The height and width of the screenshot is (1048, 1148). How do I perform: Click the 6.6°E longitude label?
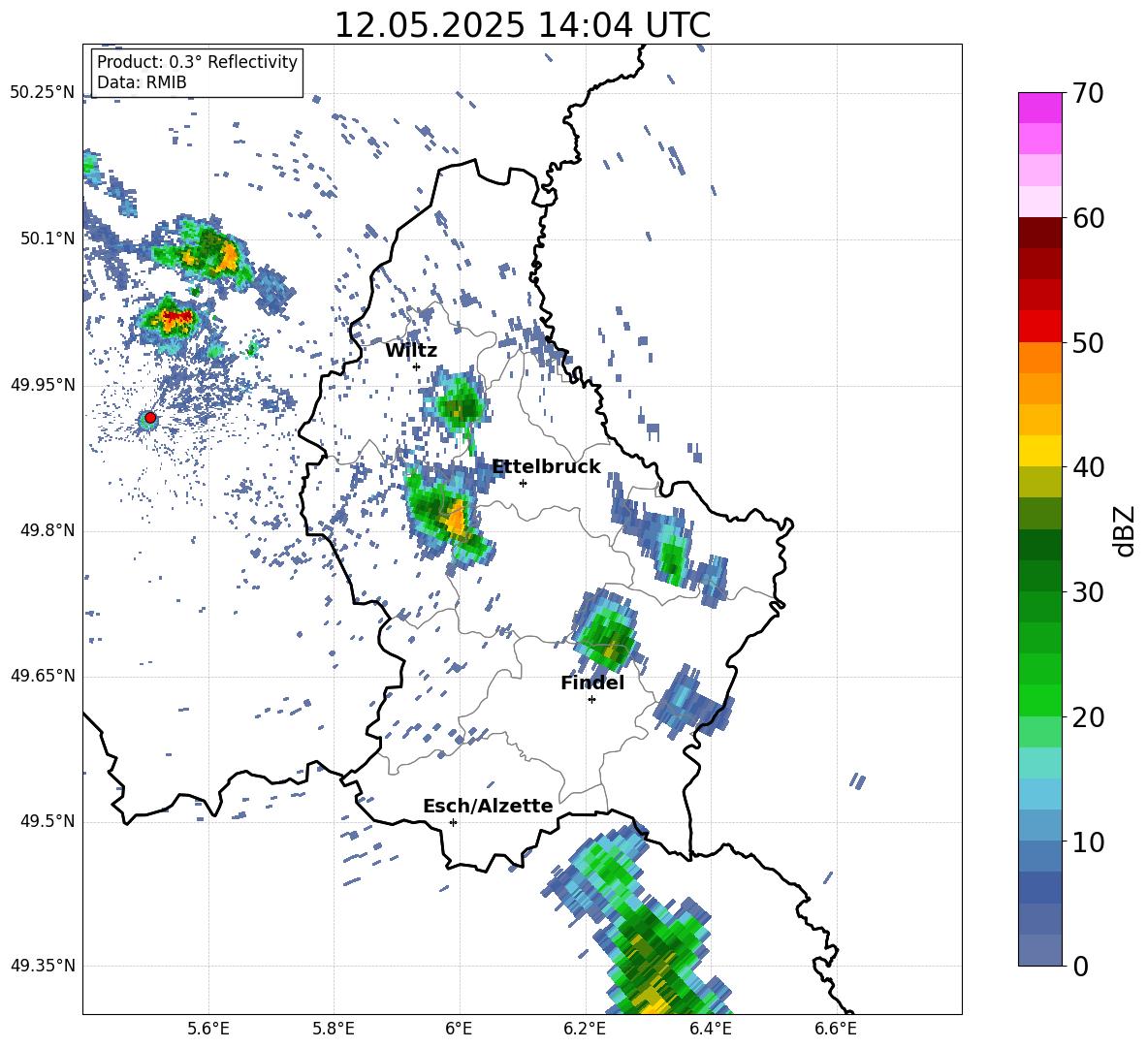(x=836, y=1029)
